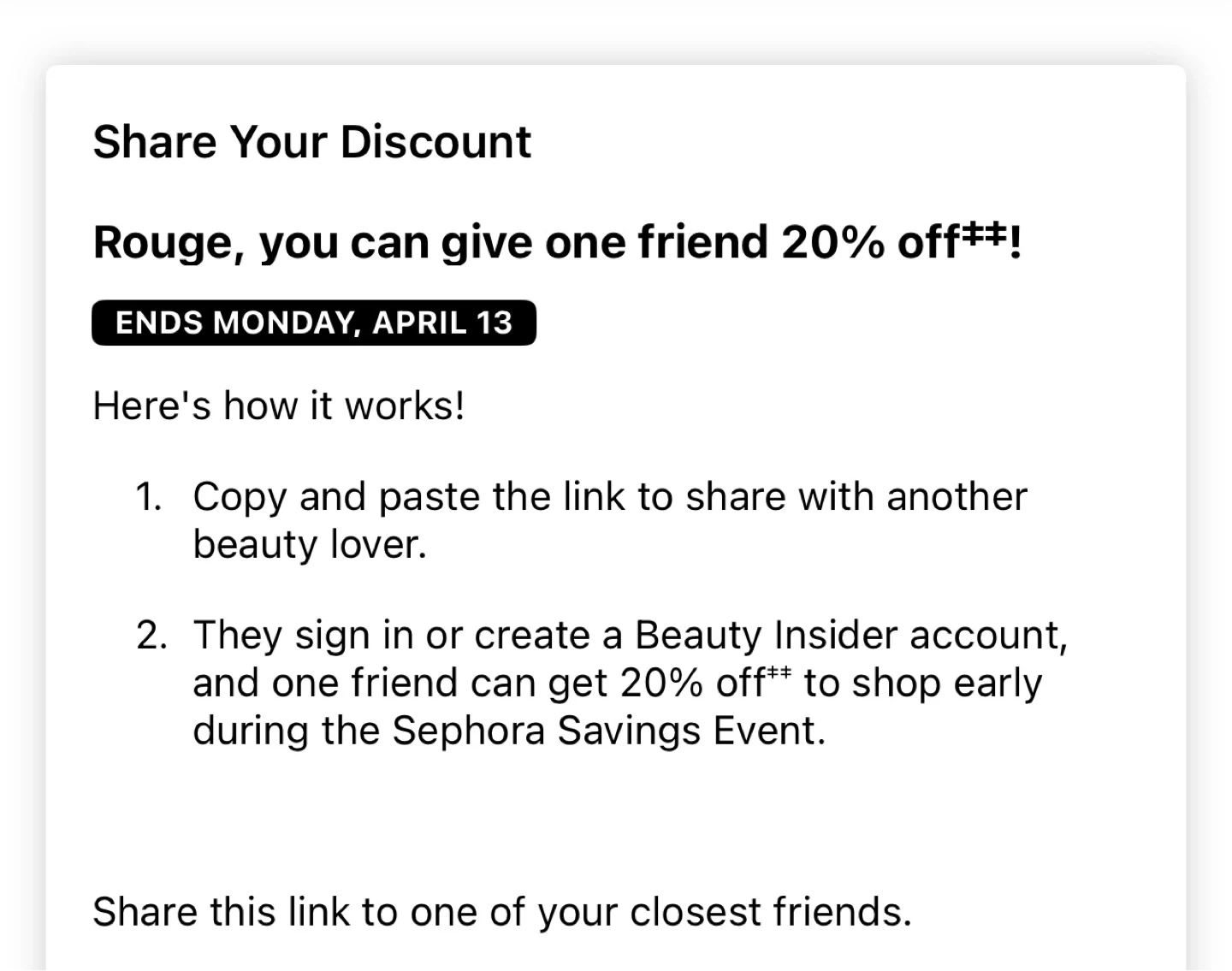
Task: Click the Here's how it works text
Action: (279, 406)
